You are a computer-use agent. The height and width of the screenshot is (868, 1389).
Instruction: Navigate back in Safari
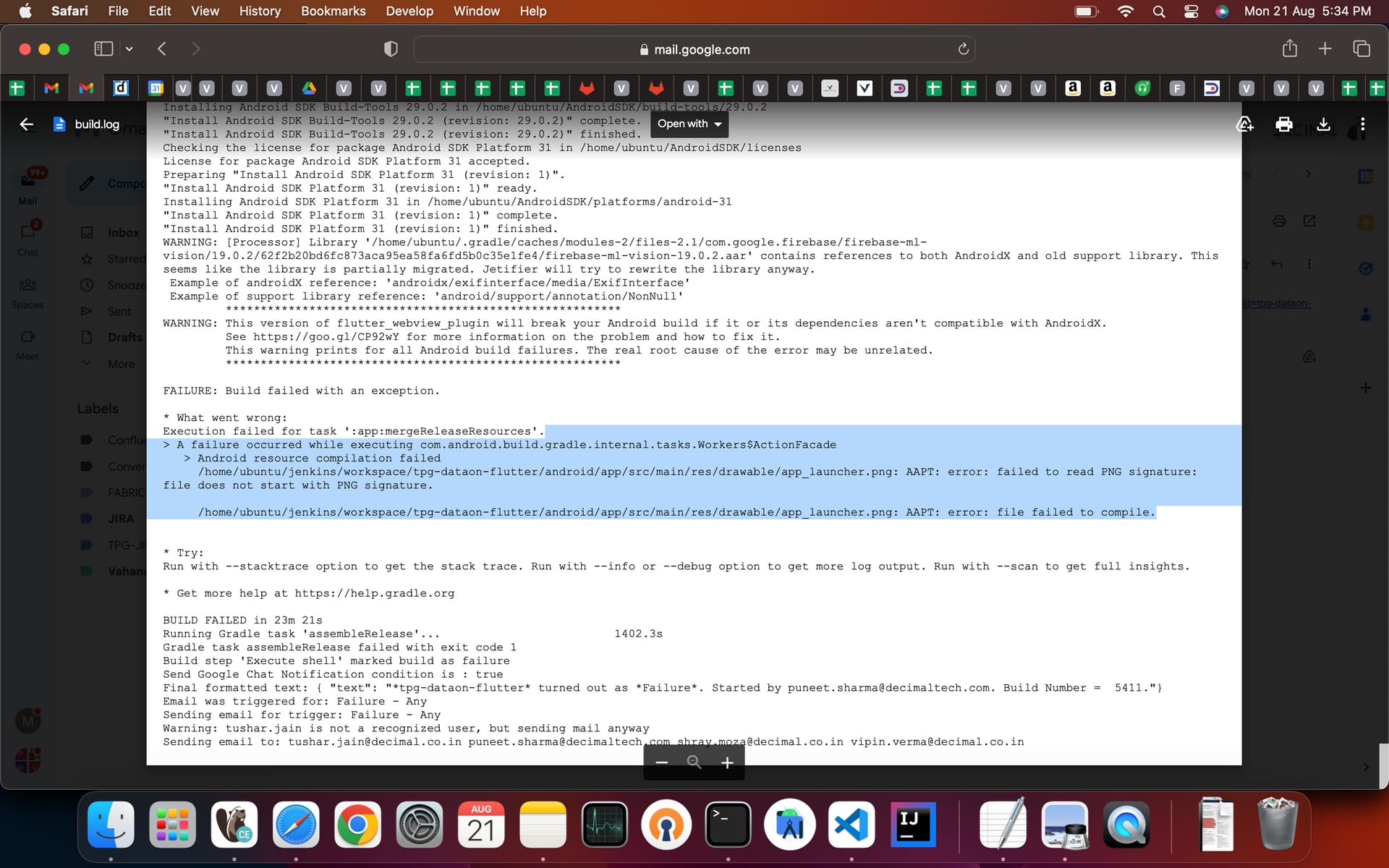(x=162, y=48)
